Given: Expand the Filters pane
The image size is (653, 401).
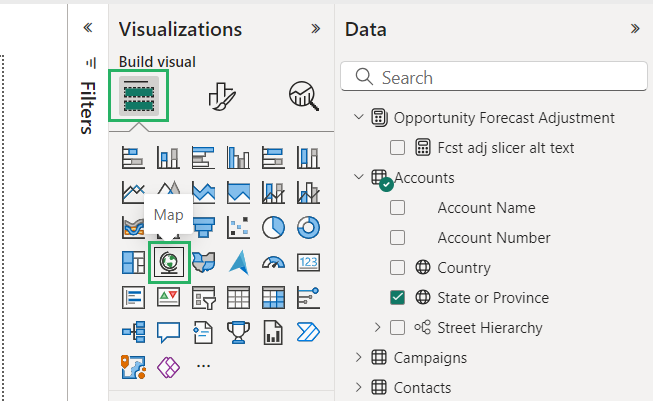Looking at the screenshot, I should point(87,29).
